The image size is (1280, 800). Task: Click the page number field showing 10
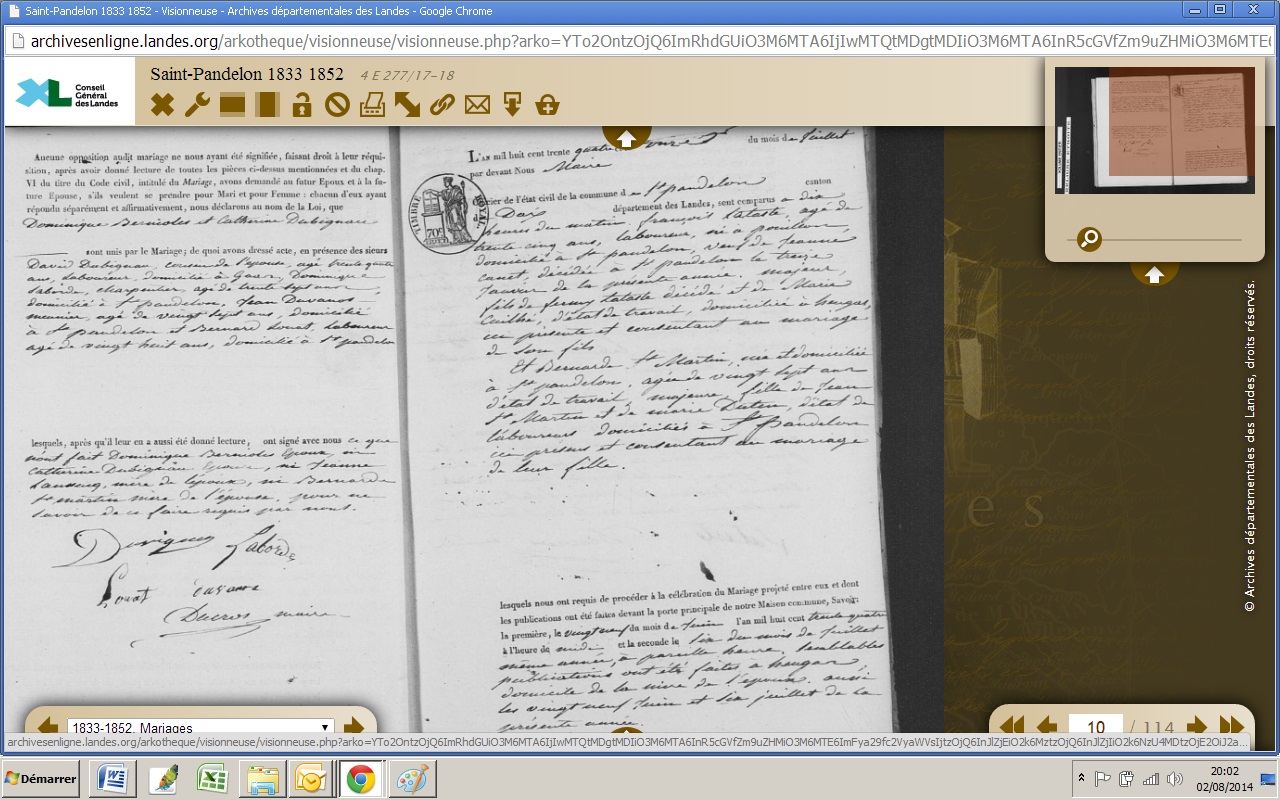click(1095, 728)
